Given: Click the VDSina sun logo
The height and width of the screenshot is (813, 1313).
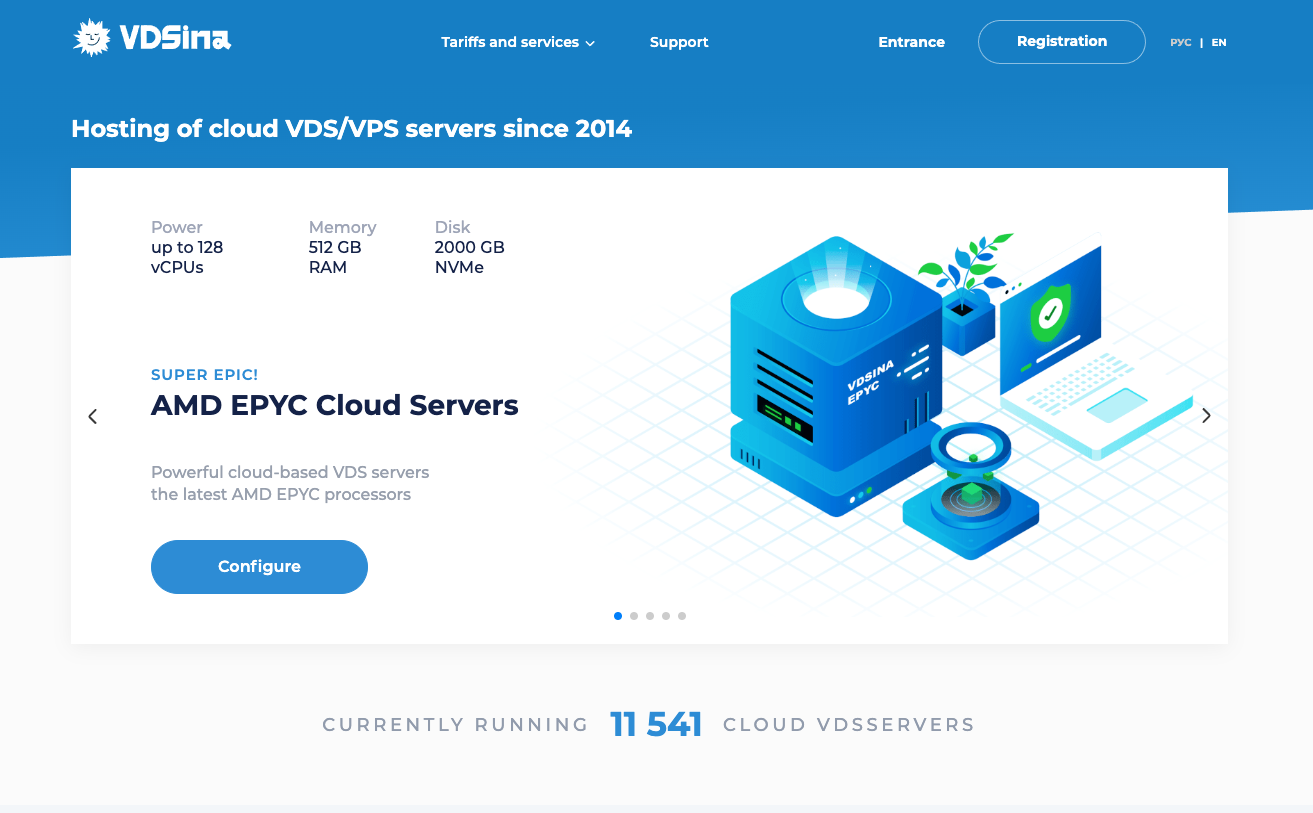Looking at the screenshot, I should coord(92,39).
